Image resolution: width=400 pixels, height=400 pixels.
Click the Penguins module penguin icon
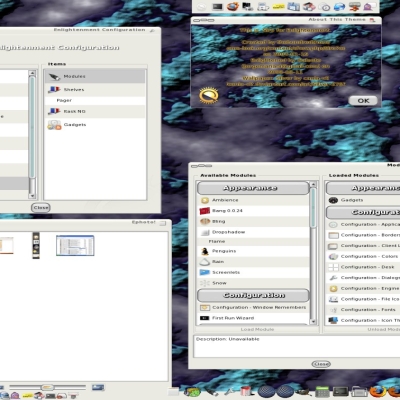(205, 251)
